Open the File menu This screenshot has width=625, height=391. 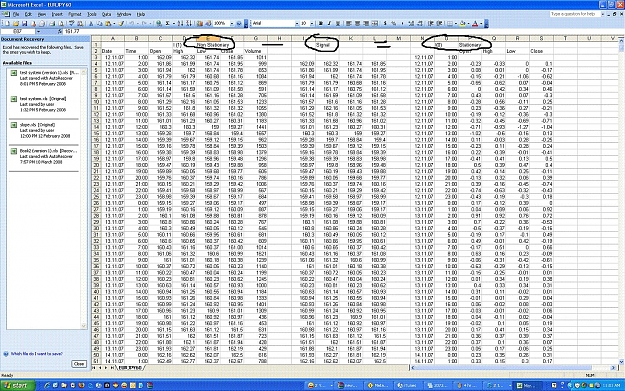16,14
